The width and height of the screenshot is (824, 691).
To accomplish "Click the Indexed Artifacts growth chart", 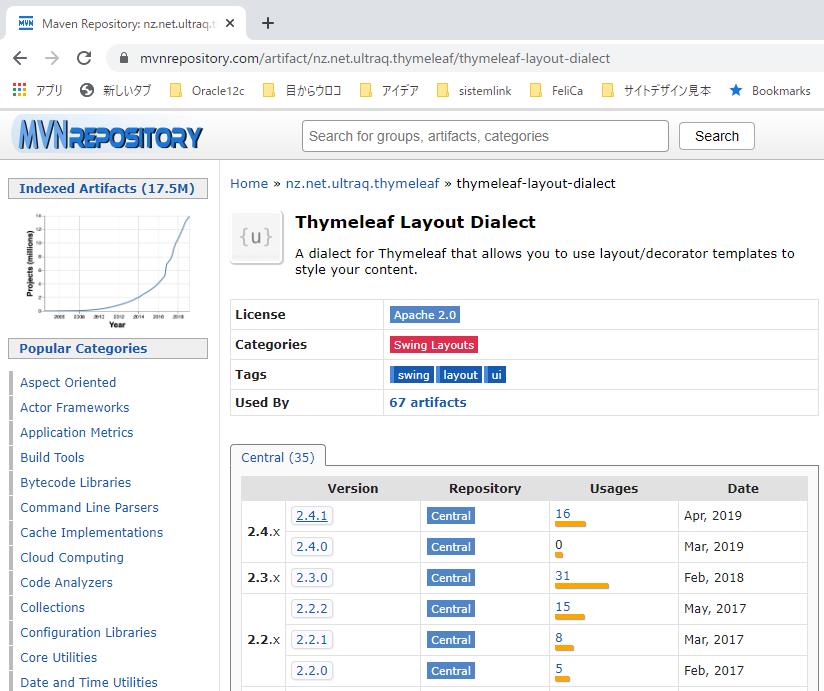I will [108, 270].
